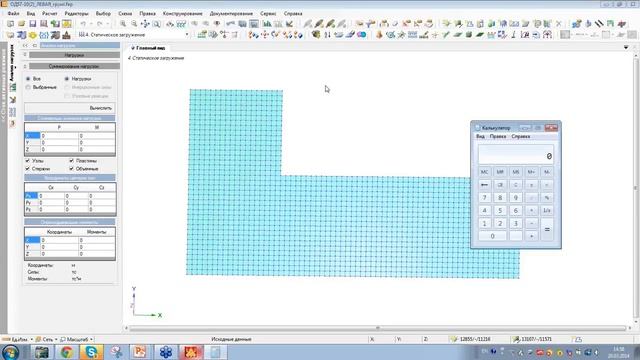Click the yellow gear icon in second toolbar row

[x=33, y=35]
